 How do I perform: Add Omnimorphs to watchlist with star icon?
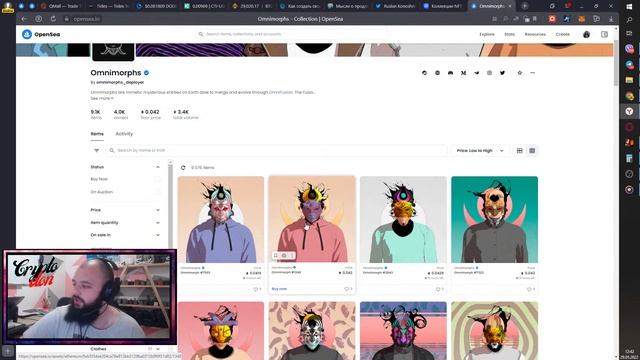coord(520,73)
